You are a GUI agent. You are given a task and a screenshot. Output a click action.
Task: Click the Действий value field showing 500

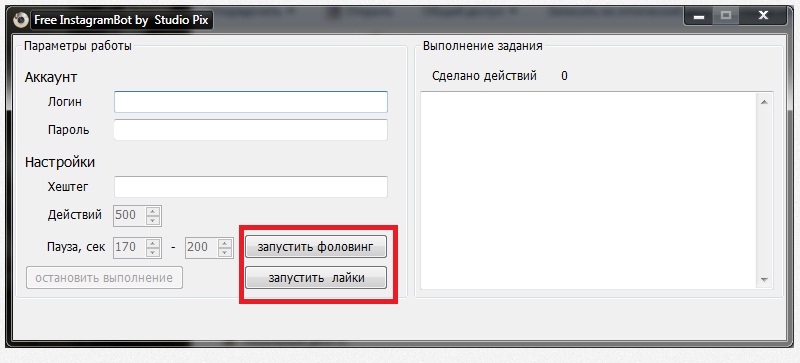coord(130,215)
